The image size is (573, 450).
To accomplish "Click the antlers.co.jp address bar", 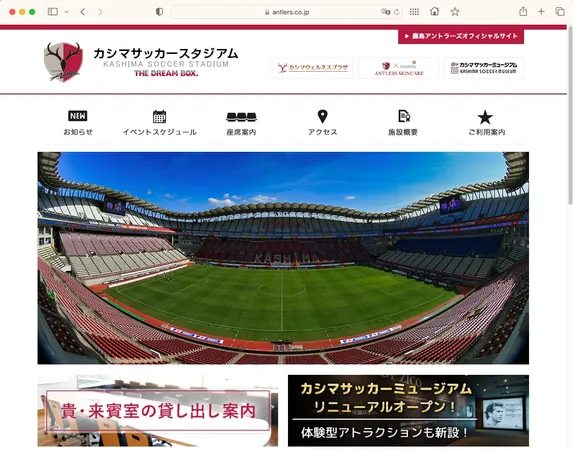I will [x=287, y=12].
